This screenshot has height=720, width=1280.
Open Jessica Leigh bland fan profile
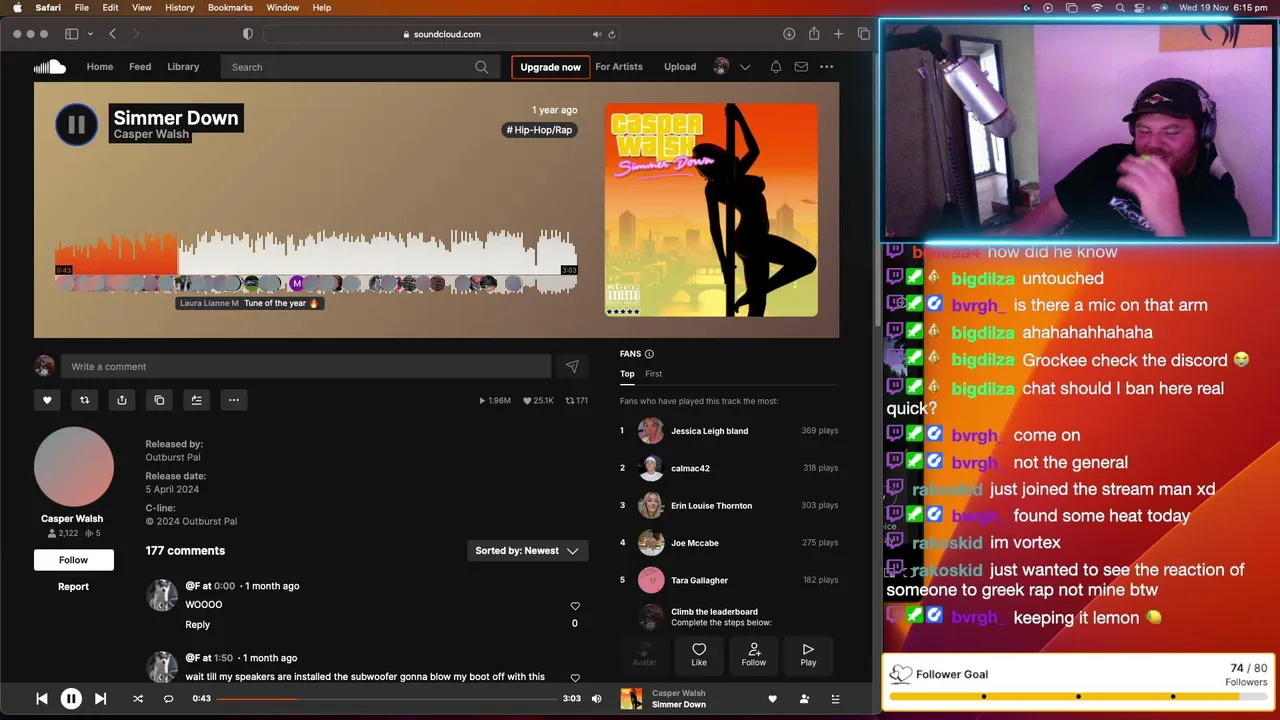coord(709,431)
